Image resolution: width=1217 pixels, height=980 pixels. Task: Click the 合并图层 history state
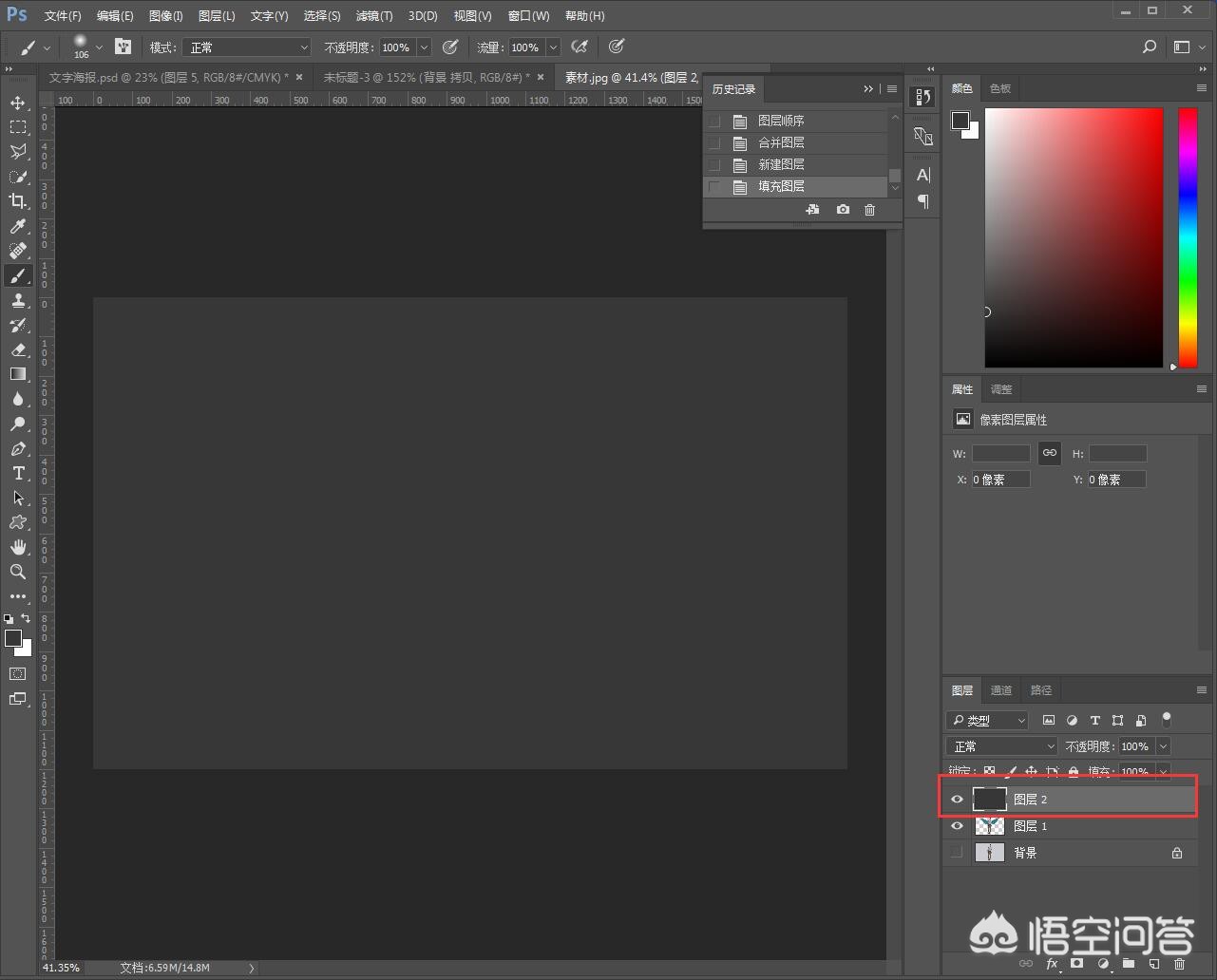click(781, 142)
